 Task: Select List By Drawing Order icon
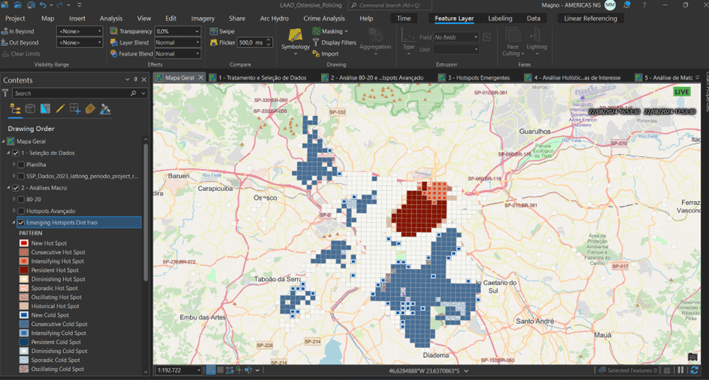tap(15, 109)
